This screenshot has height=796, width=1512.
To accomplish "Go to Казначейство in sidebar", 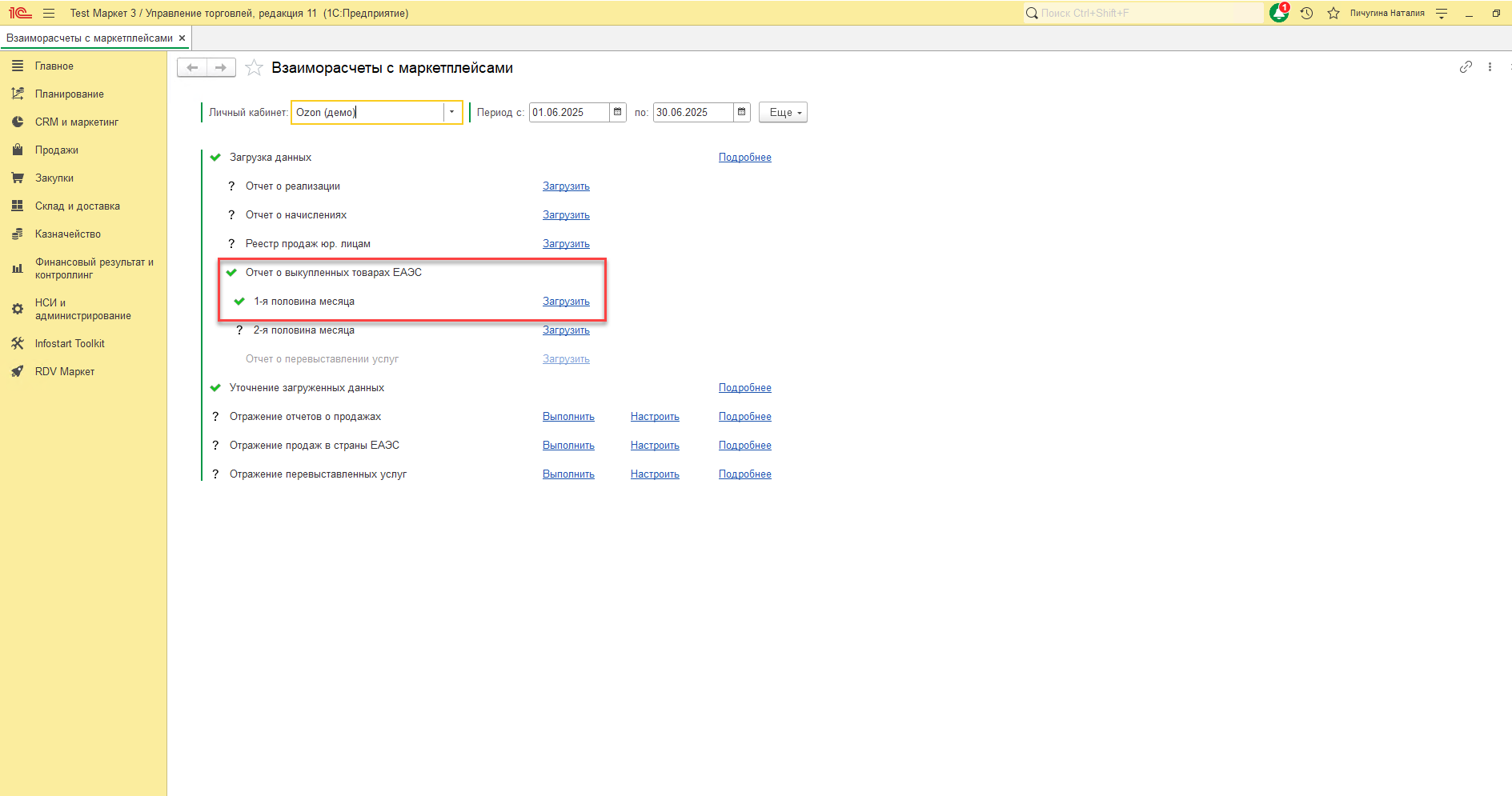I will 67,234.
